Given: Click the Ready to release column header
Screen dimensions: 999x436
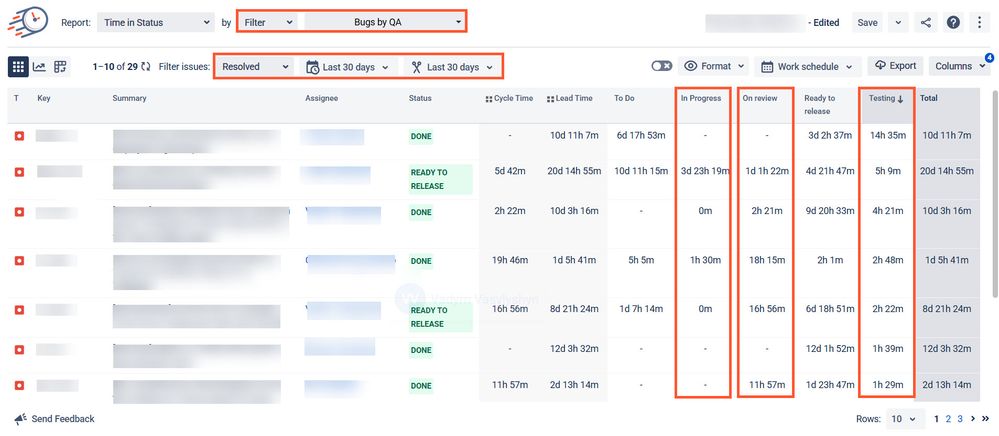Looking at the screenshot, I should click(x=819, y=105).
